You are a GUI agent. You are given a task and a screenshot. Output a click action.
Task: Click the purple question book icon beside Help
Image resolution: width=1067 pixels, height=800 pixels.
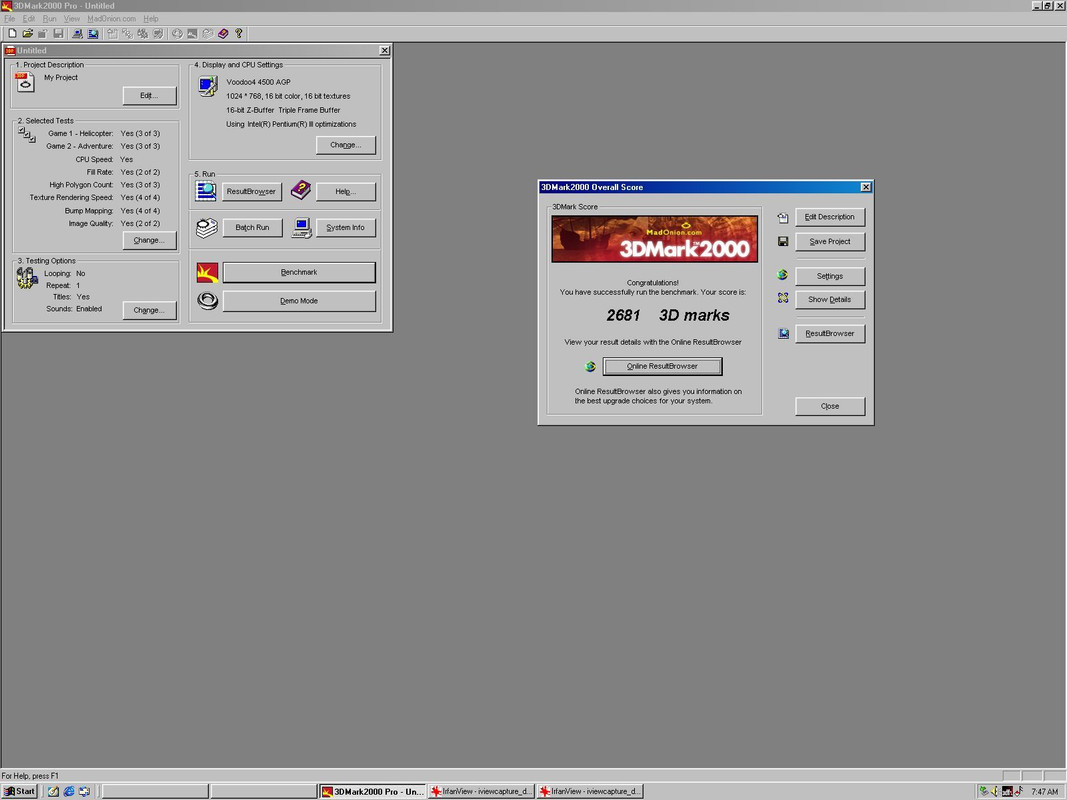301,190
